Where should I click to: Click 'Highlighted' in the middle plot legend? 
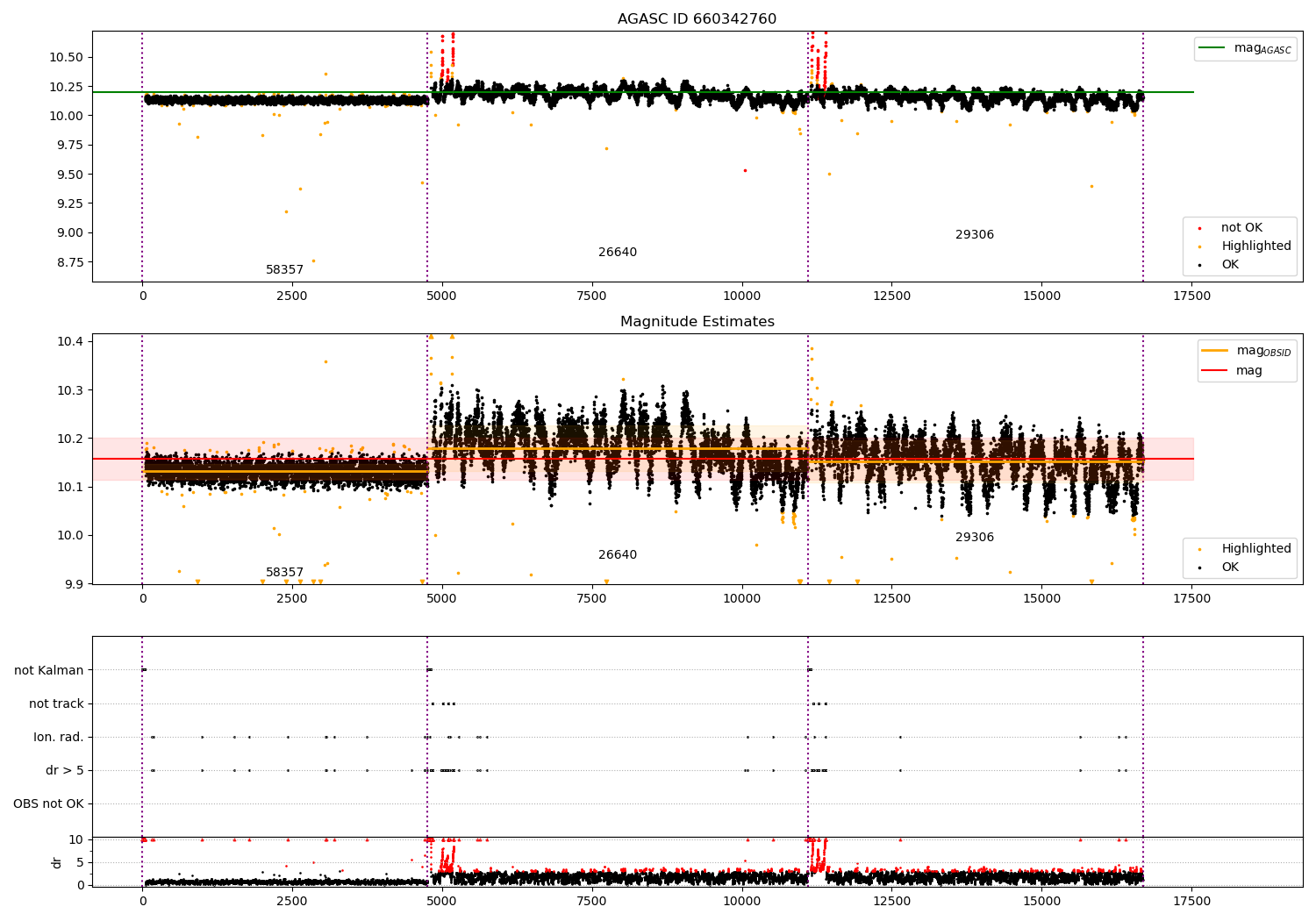1255,549
